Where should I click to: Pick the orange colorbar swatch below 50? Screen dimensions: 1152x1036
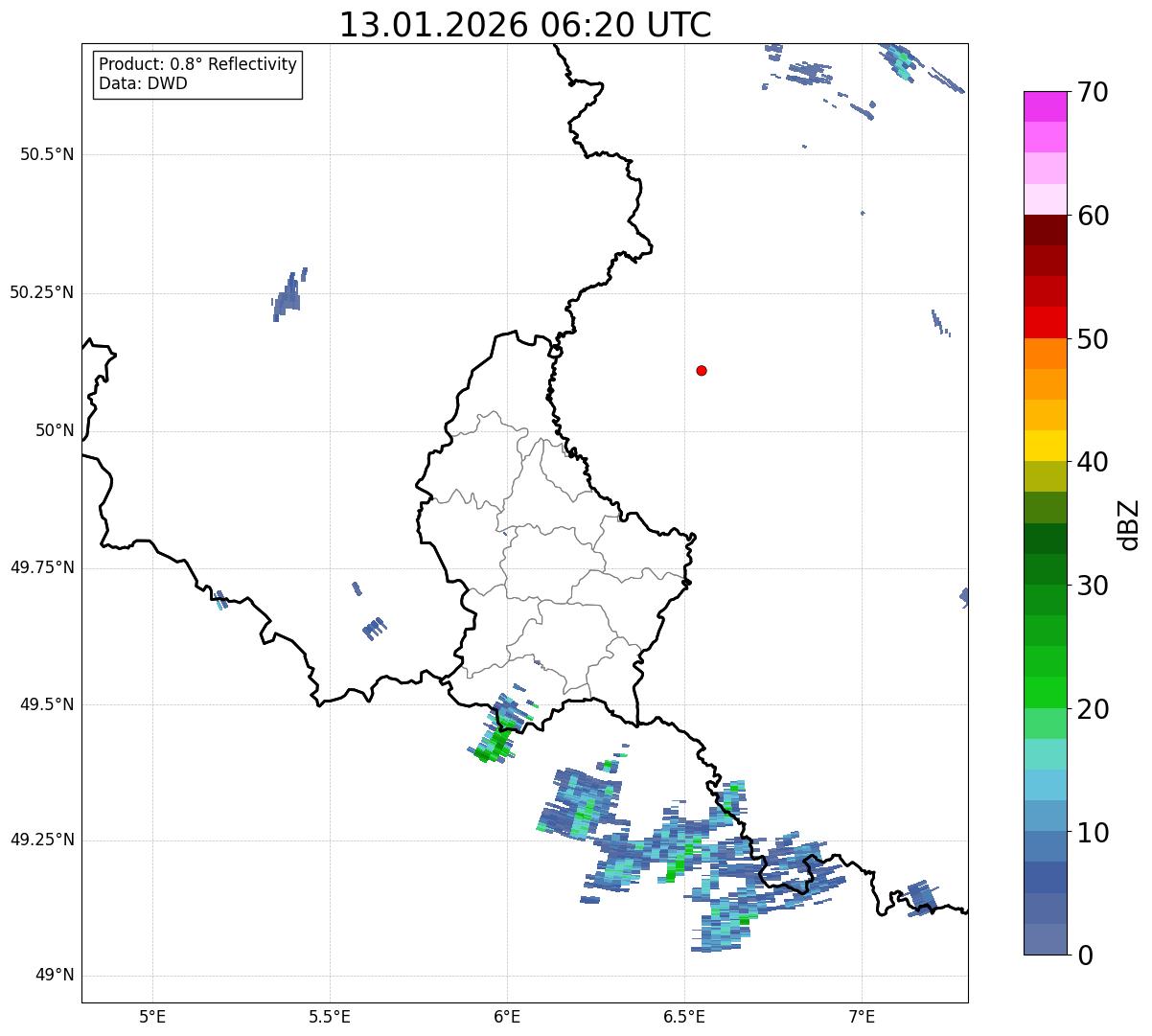pos(1045,354)
